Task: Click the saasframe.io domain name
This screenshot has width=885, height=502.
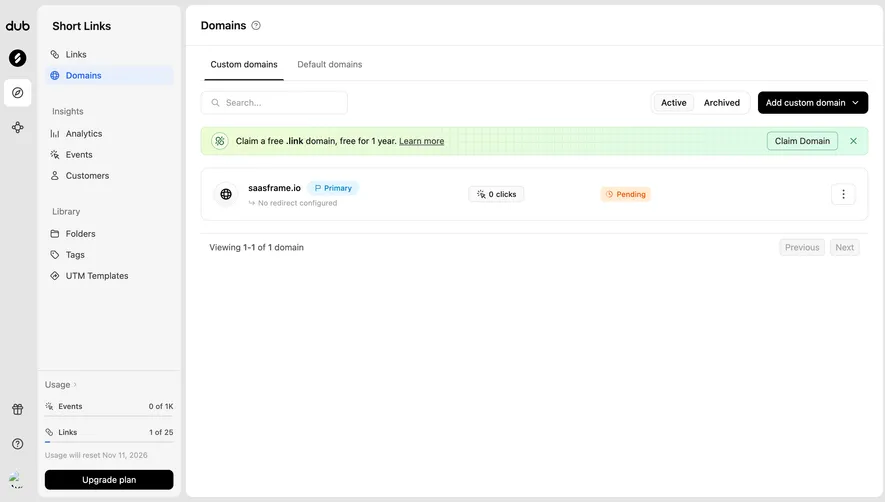Action: click(x=274, y=188)
